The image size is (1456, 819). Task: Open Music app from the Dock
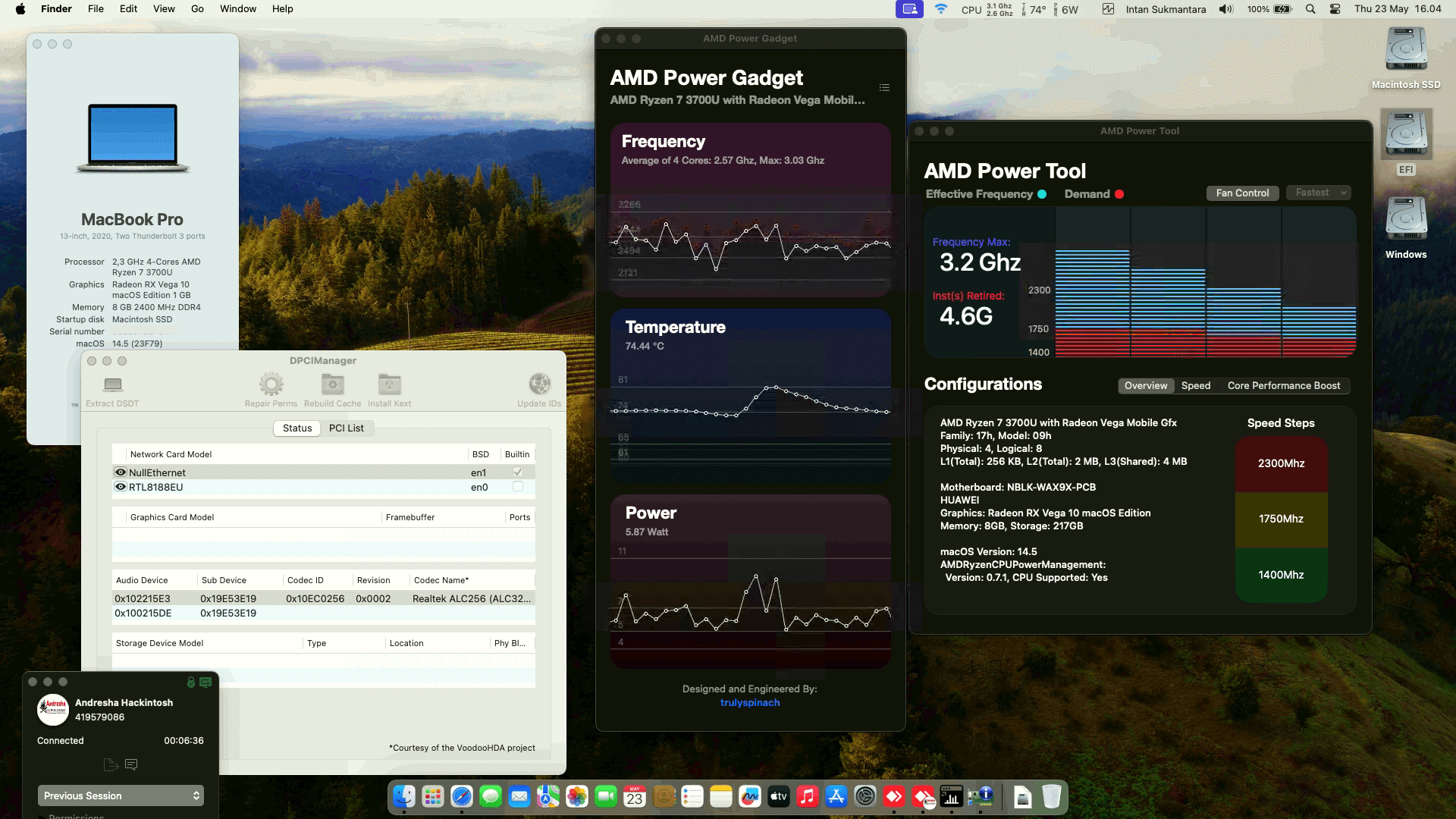[x=808, y=797]
